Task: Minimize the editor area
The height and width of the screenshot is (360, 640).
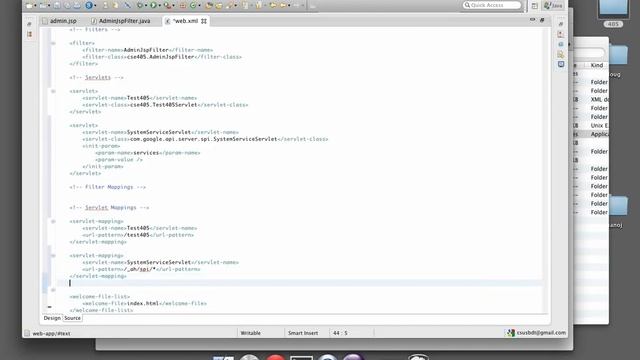Action: (x=532, y=20)
